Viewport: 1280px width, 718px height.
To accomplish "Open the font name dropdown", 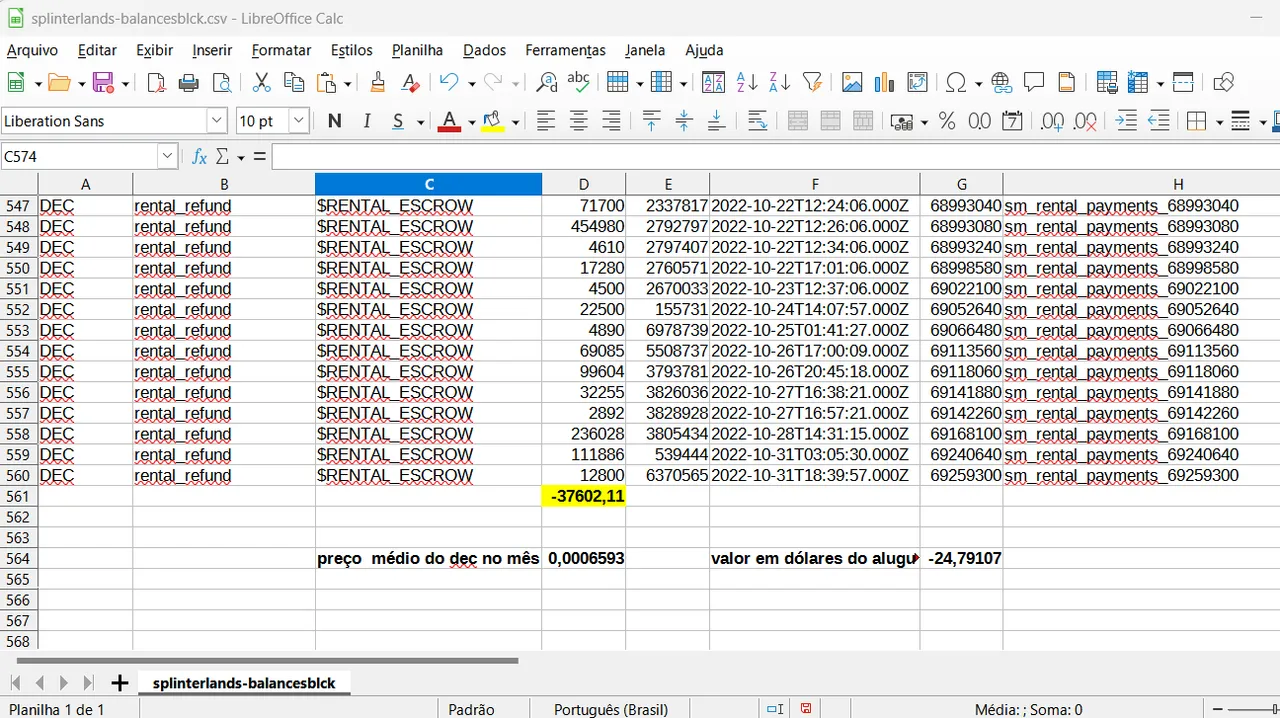I will pos(217,121).
